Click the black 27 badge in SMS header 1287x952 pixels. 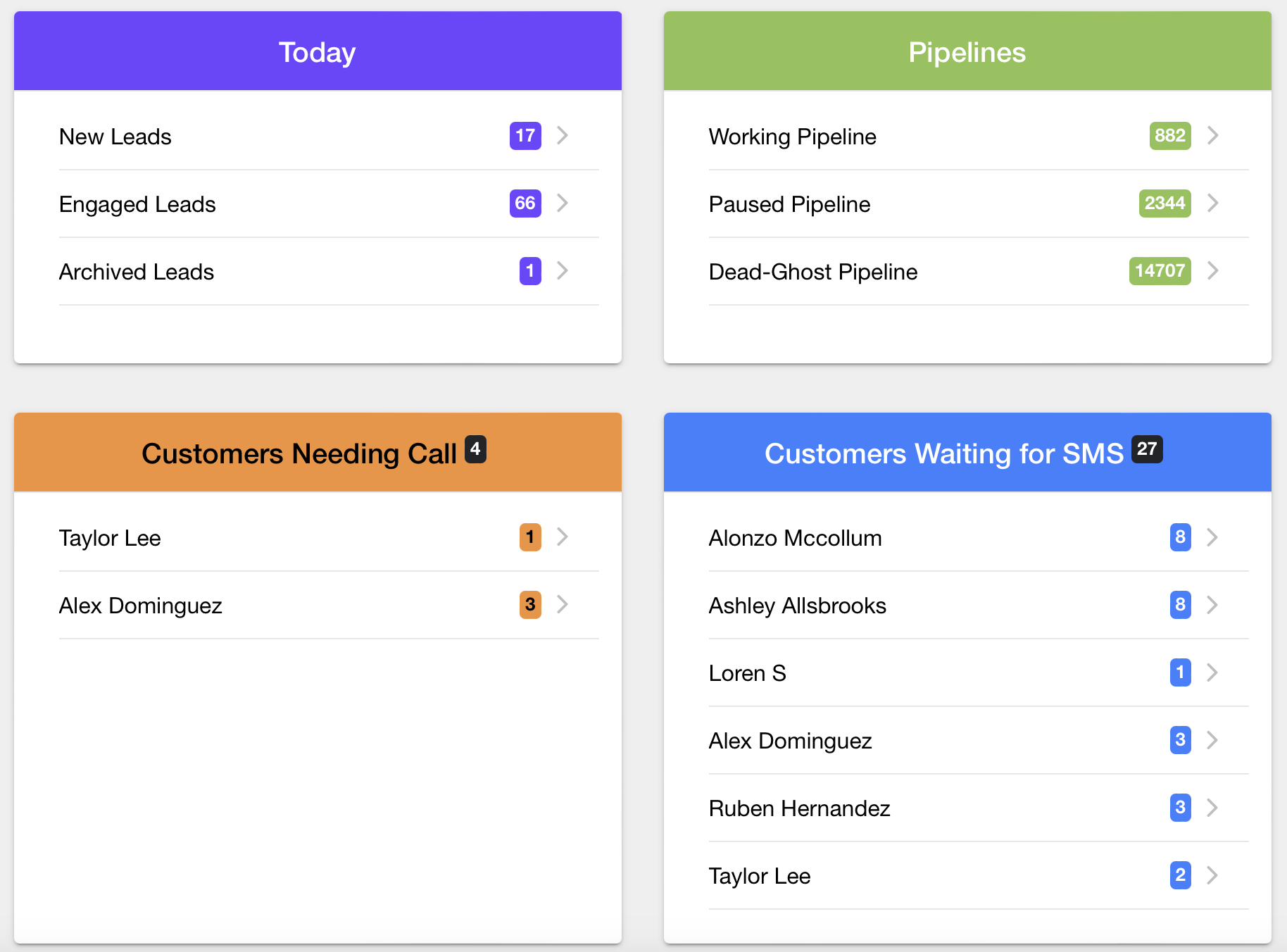[1146, 449]
